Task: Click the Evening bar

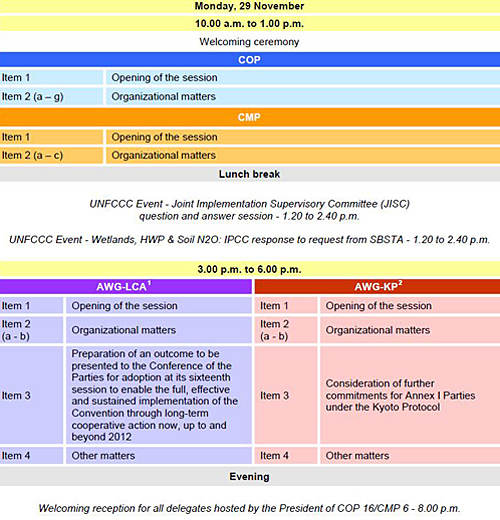Action: 250,477
